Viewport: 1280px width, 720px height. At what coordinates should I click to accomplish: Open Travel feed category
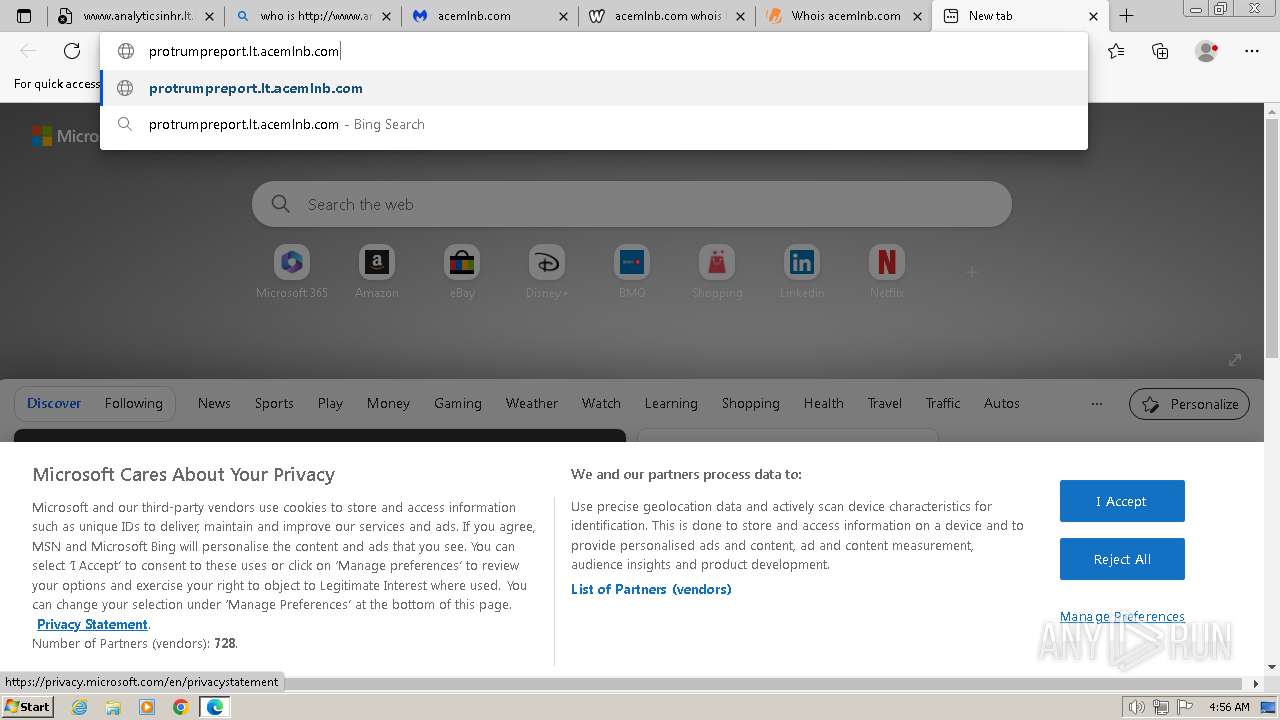pyautogui.click(x=885, y=403)
